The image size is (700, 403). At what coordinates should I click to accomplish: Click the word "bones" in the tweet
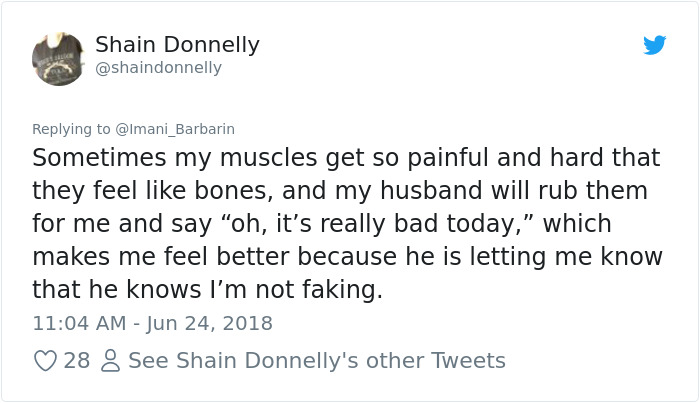pyautogui.click(x=262, y=190)
